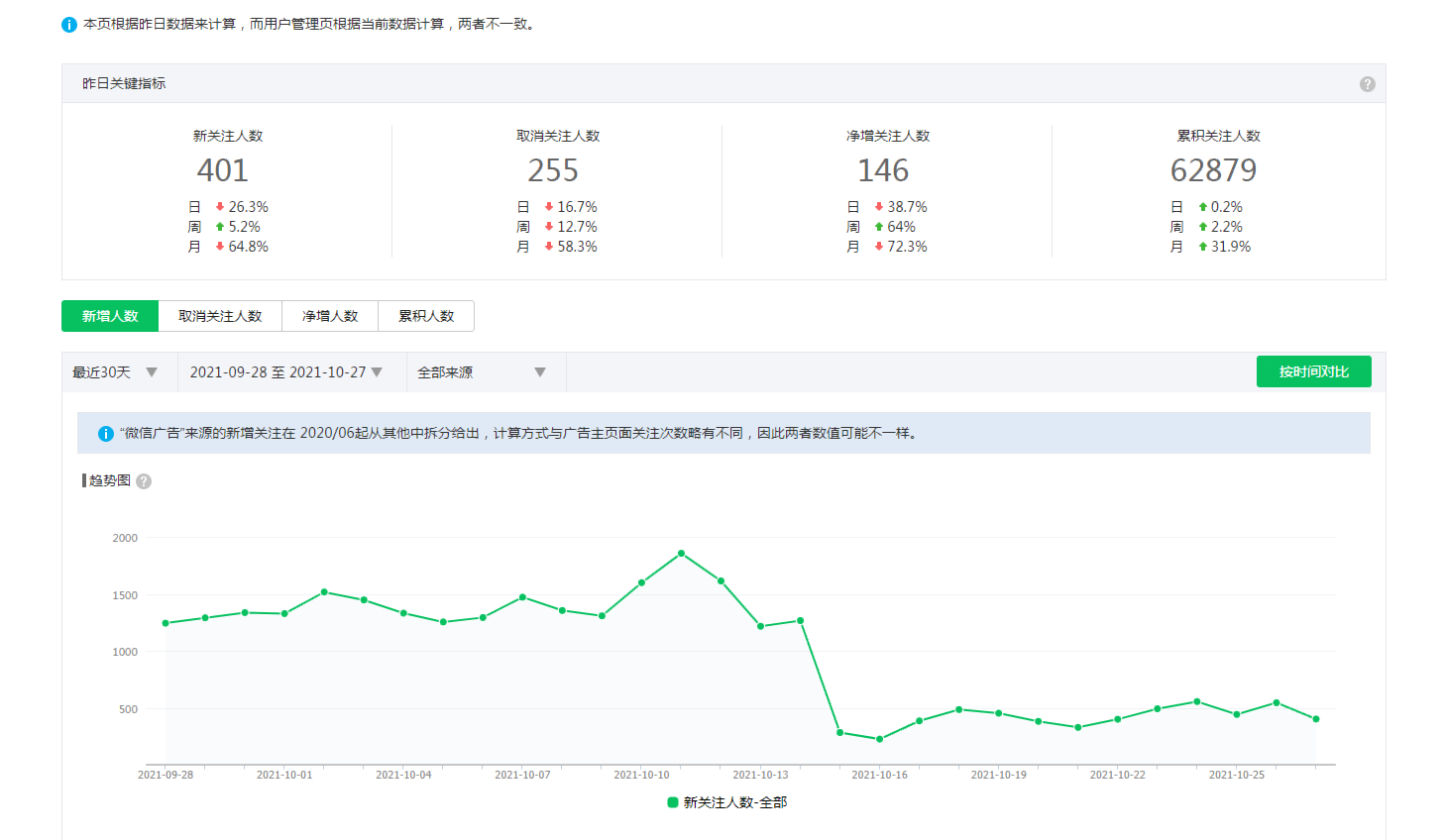
Task: Switch to 取消关注人数 tab
Action: tap(220, 316)
